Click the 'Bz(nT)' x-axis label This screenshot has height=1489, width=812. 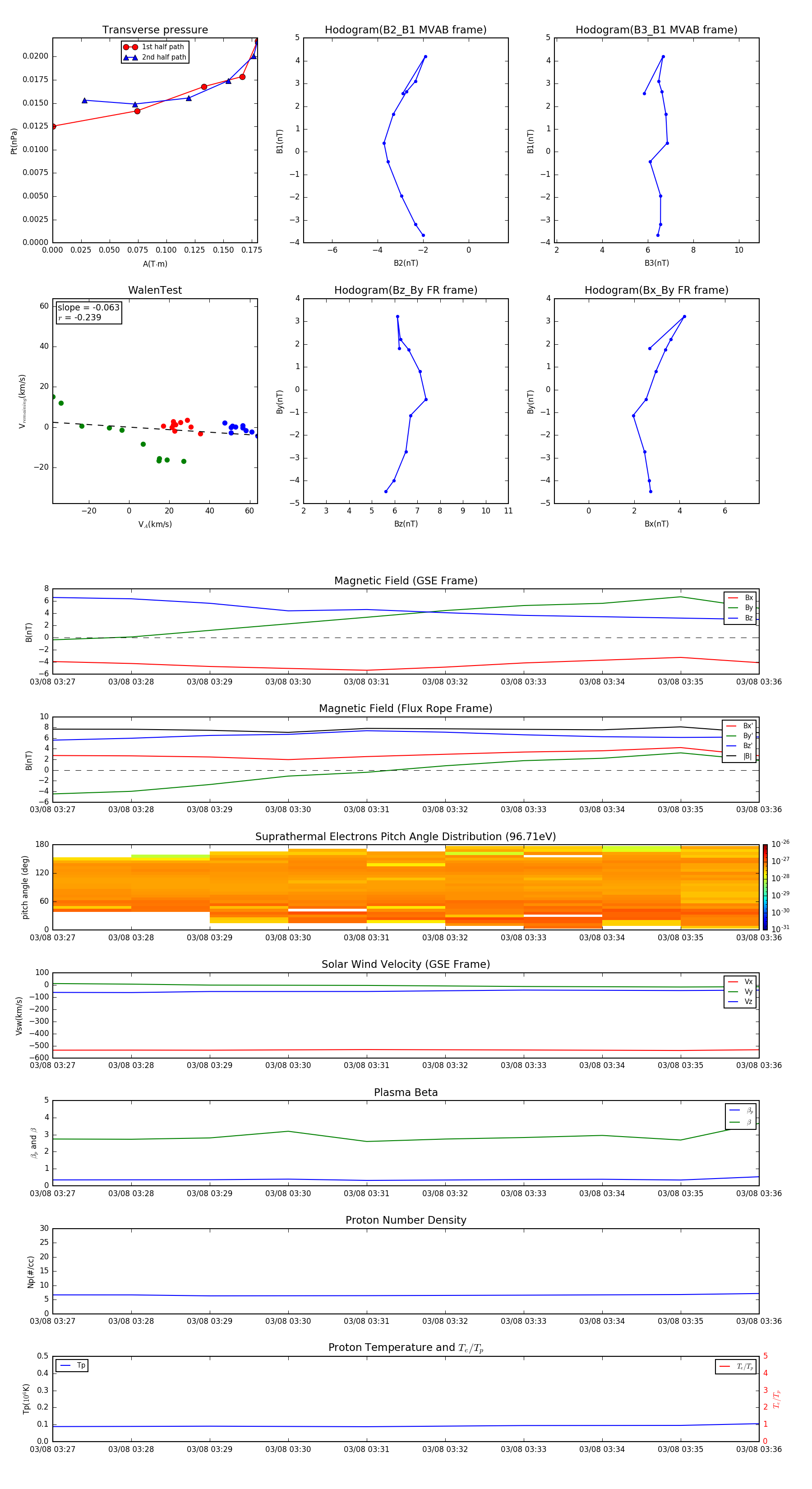click(406, 524)
